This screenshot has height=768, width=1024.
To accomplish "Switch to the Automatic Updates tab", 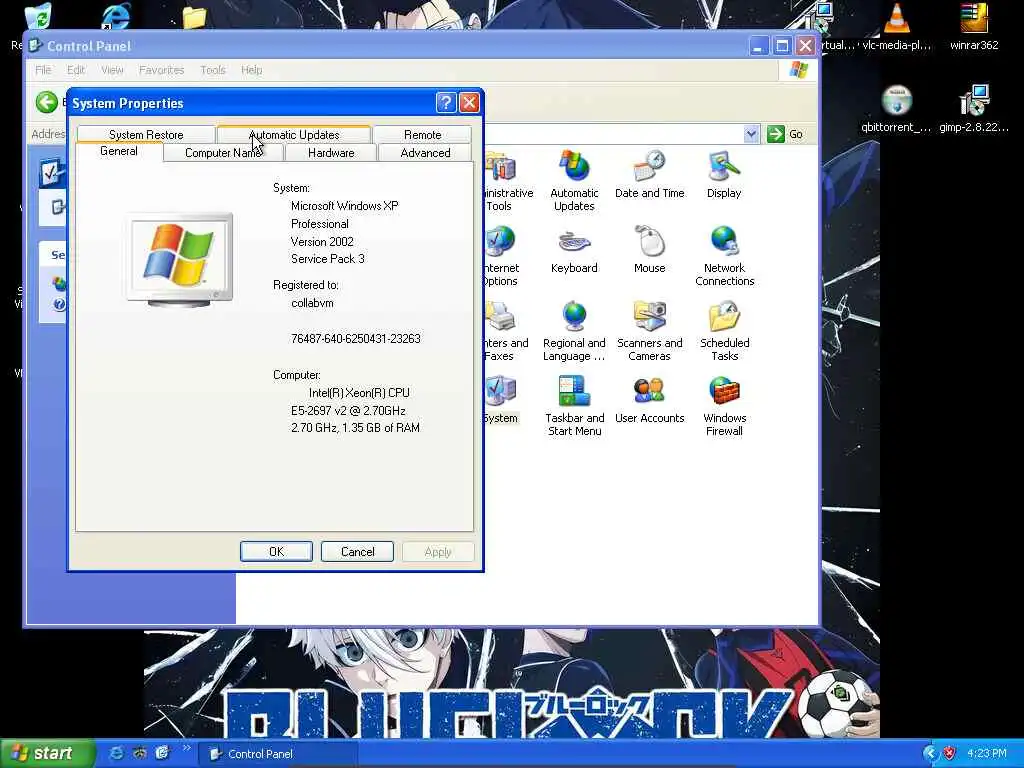I will point(294,135).
